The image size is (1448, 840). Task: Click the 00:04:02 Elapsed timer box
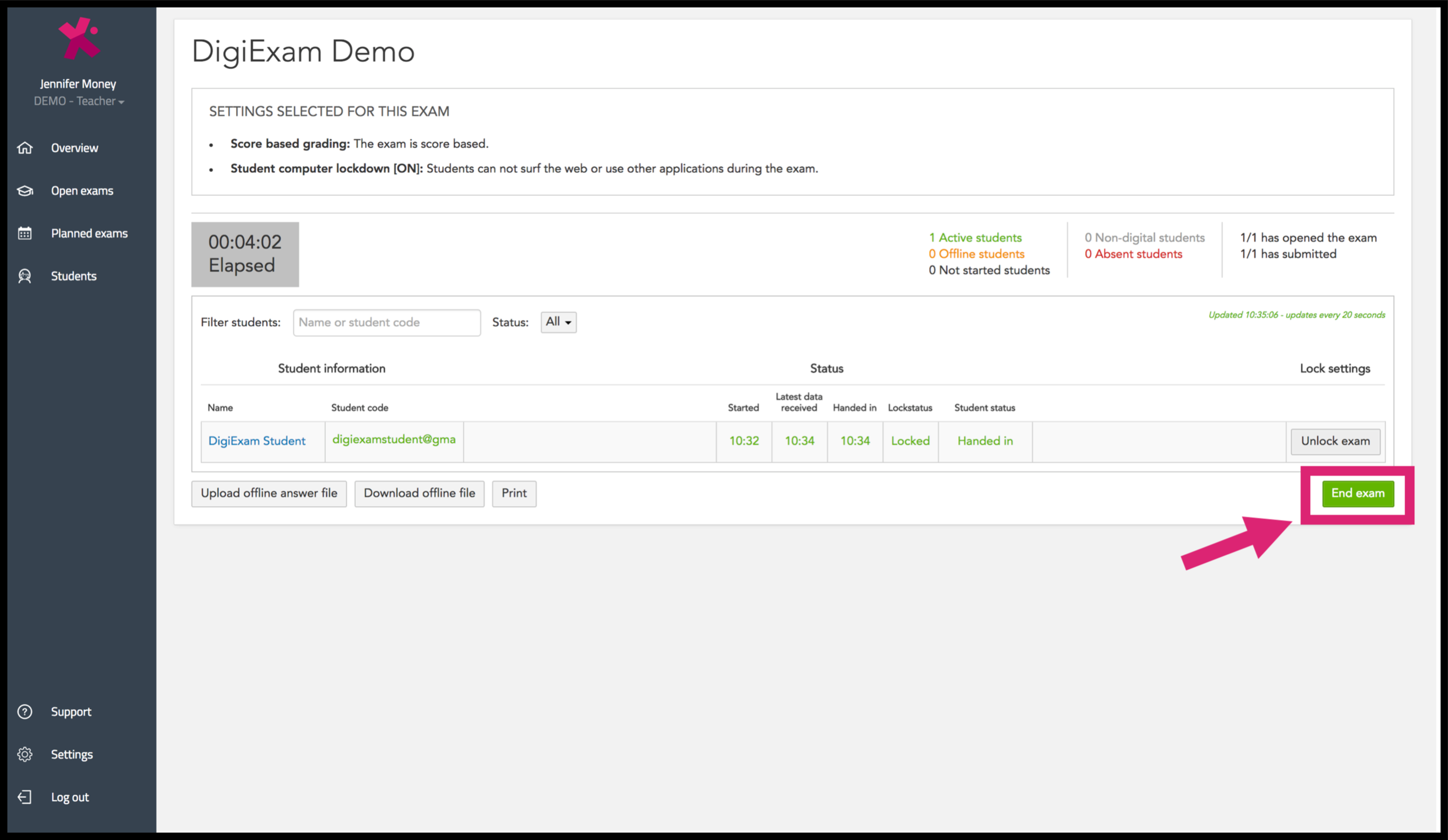(245, 254)
